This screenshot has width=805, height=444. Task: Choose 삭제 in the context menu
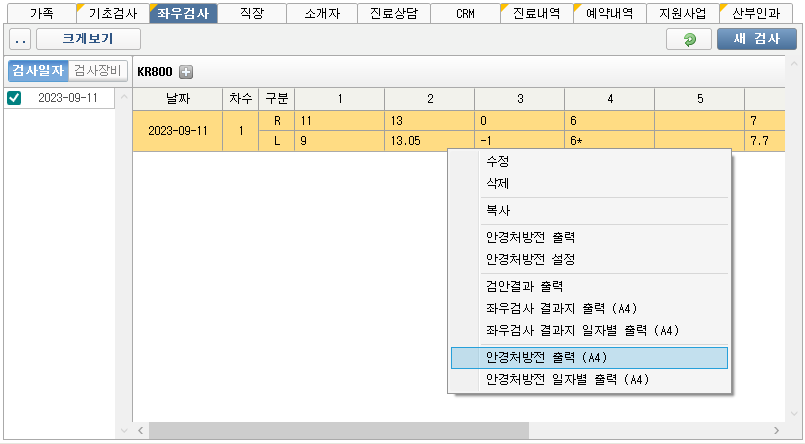(498, 184)
